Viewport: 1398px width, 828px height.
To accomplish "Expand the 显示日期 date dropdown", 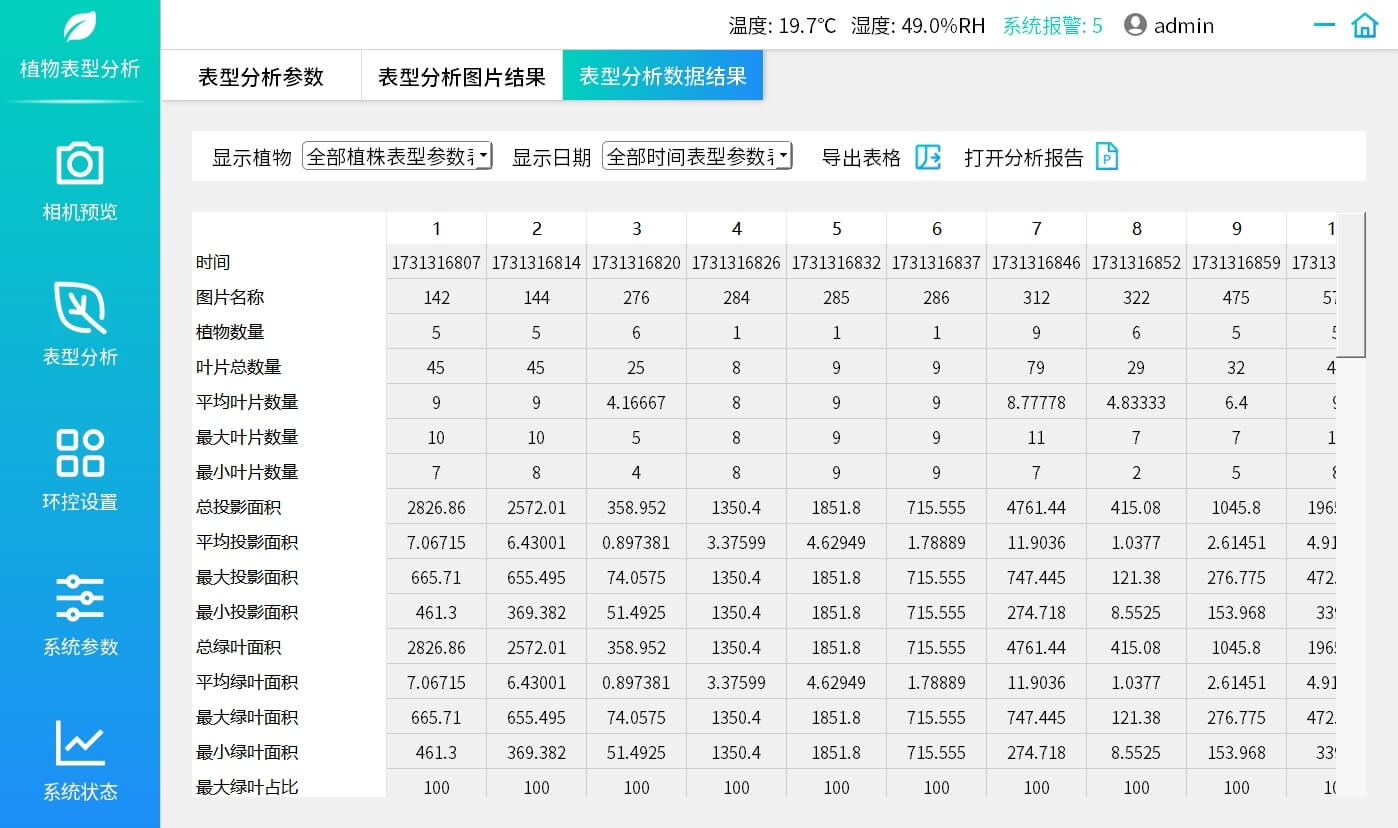I will point(697,156).
